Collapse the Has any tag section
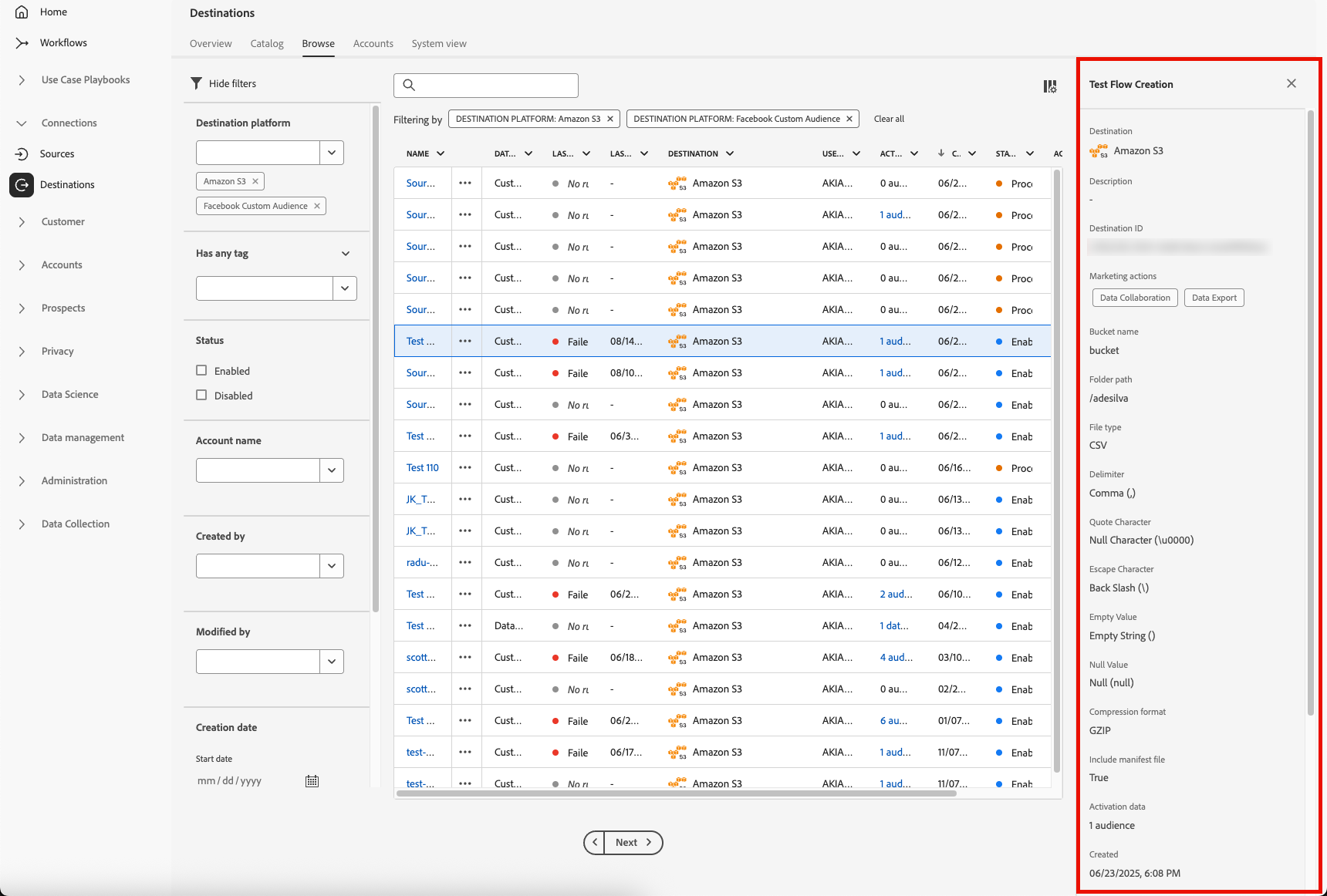 coord(346,254)
